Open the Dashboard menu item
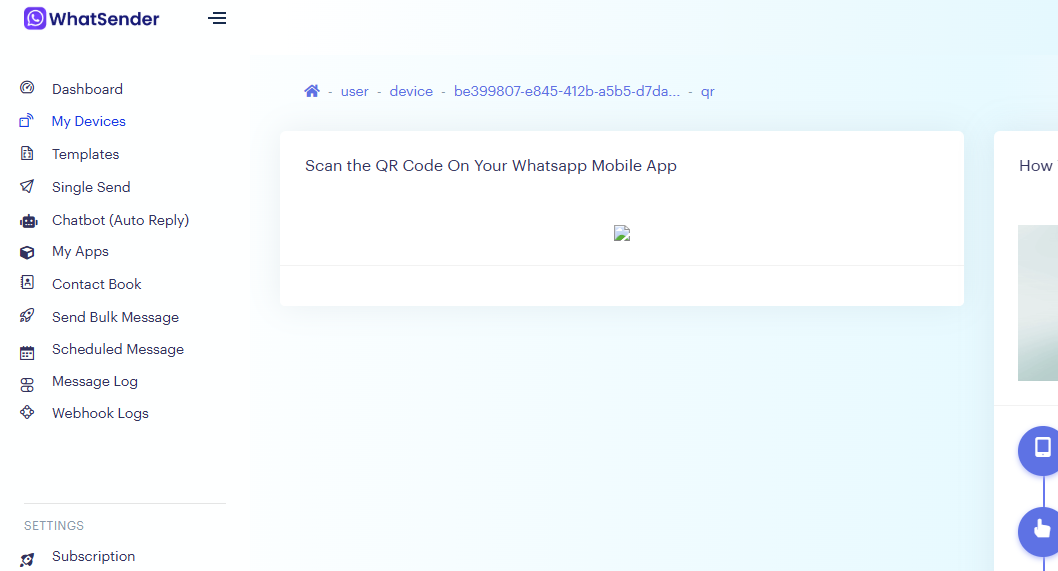The image size is (1058, 571). click(87, 89)
